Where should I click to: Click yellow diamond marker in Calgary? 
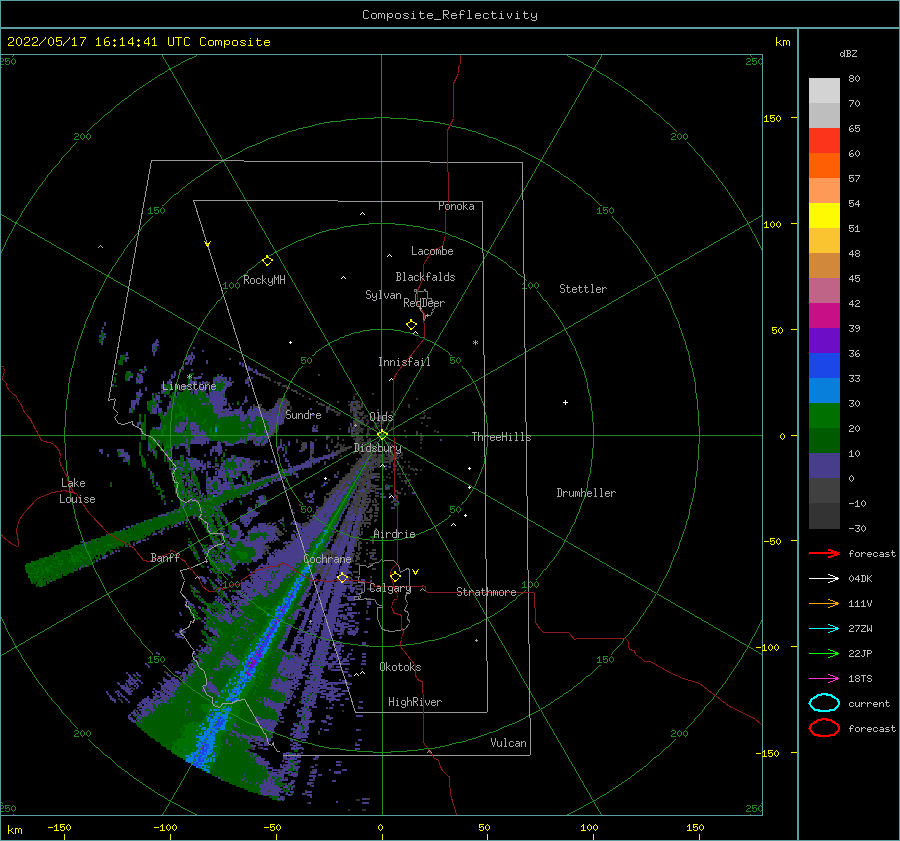point(395,576)
